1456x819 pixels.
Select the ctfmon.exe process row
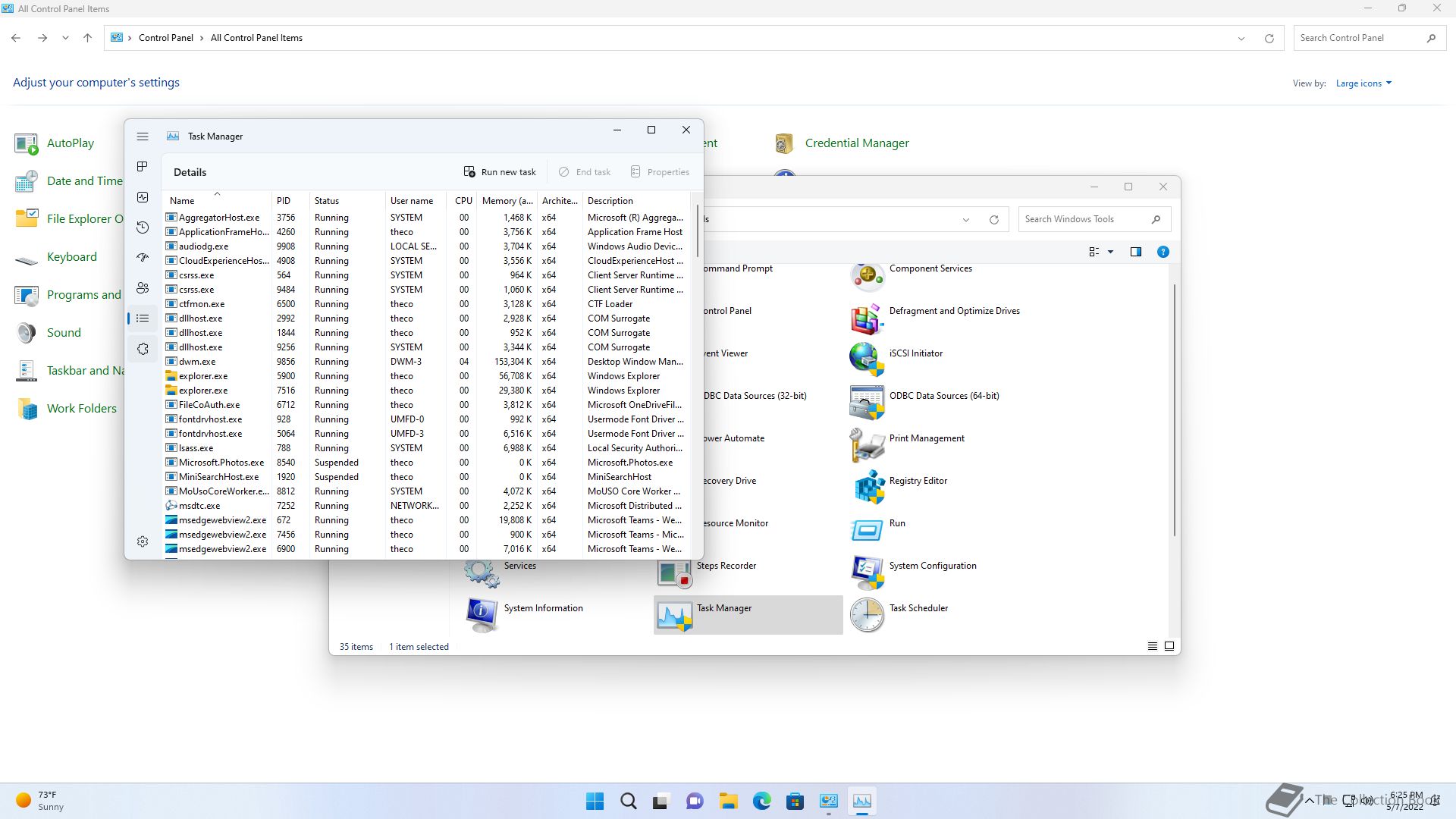pos(427,304)
